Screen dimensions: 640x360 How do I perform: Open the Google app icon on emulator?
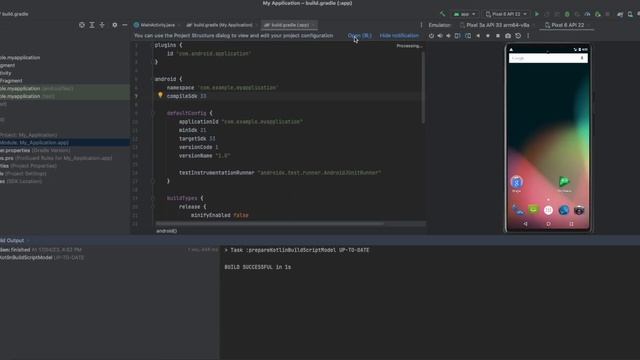click(517, 182)
